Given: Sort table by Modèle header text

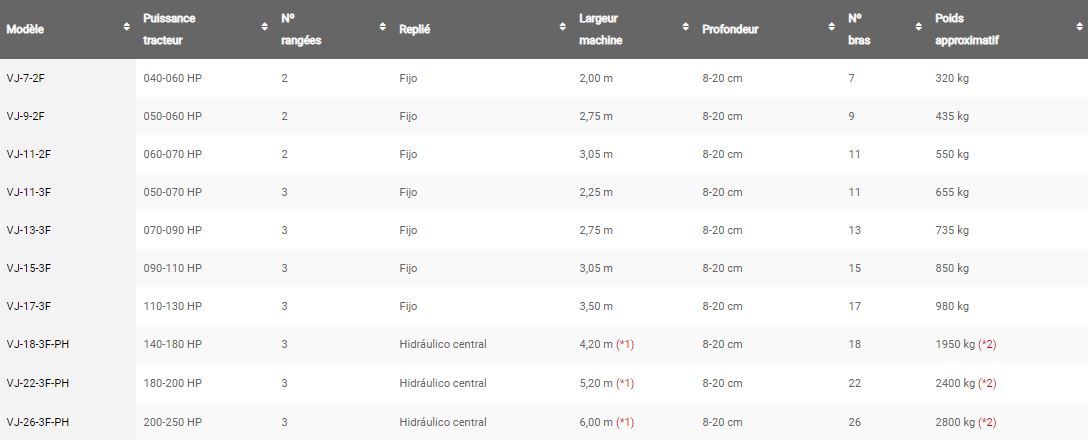Looking at the screenshot, I should tap(25, 30).
